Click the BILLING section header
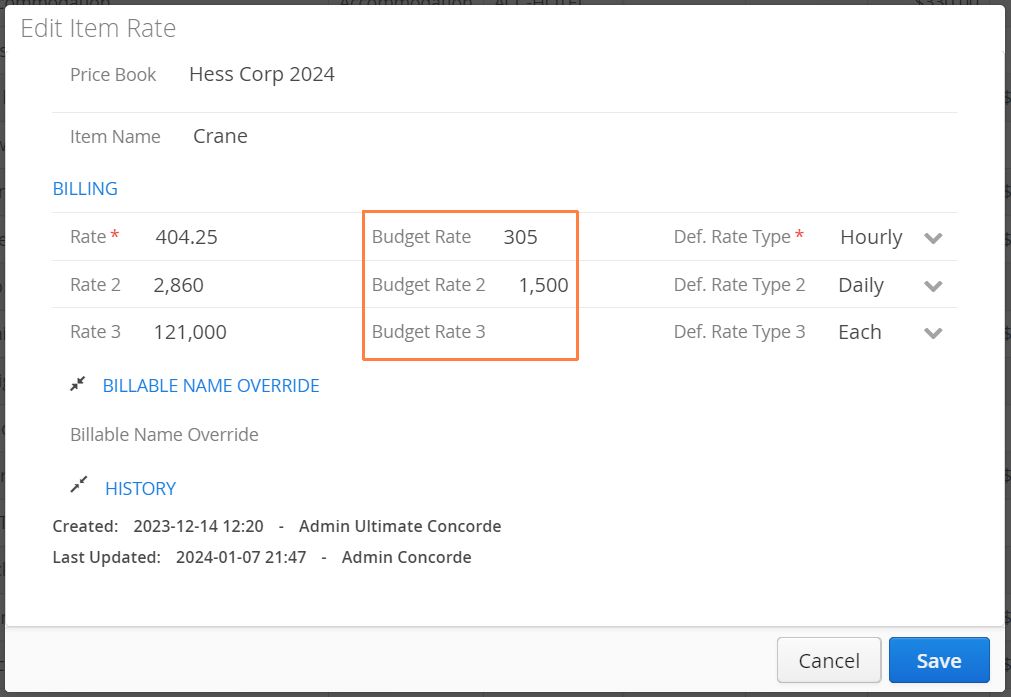 click(85, 189)
